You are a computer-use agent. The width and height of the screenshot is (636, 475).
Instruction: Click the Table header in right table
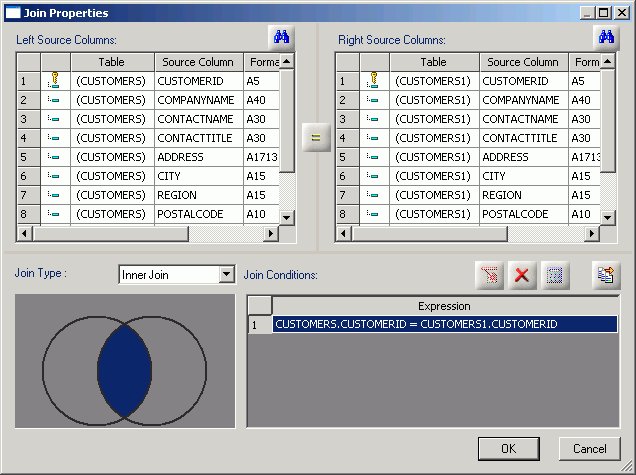pyautogui.click(x=434, y=62)
